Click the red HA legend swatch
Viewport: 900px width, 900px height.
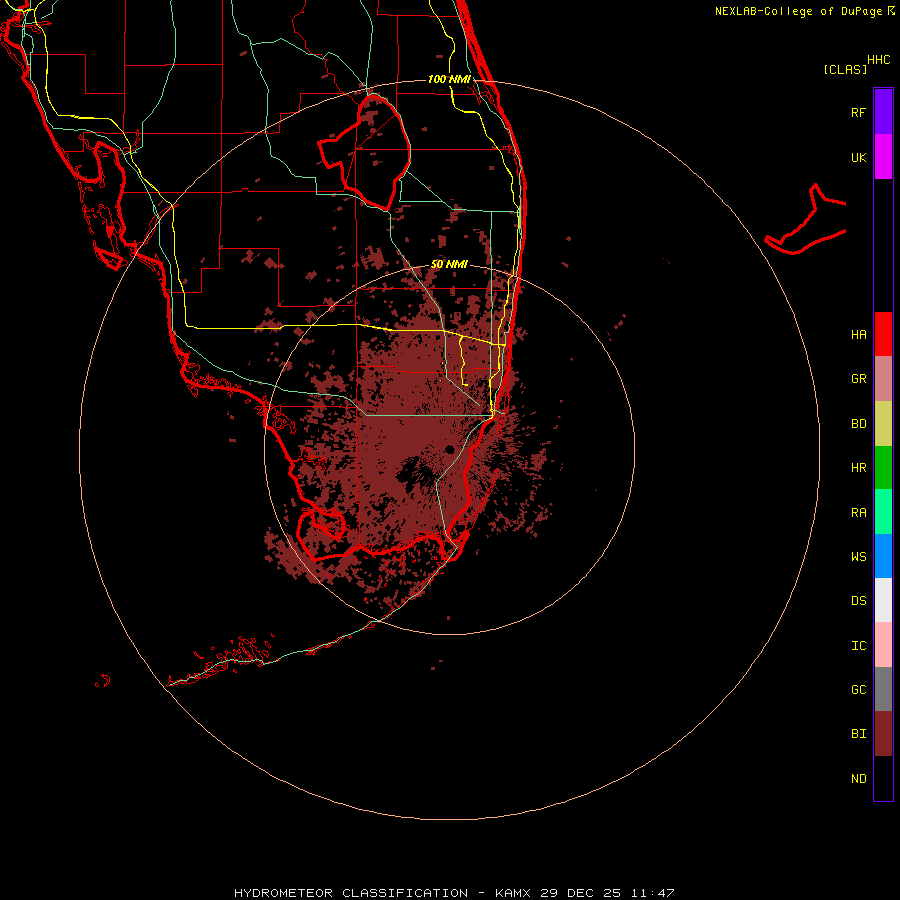pos(883,334)
